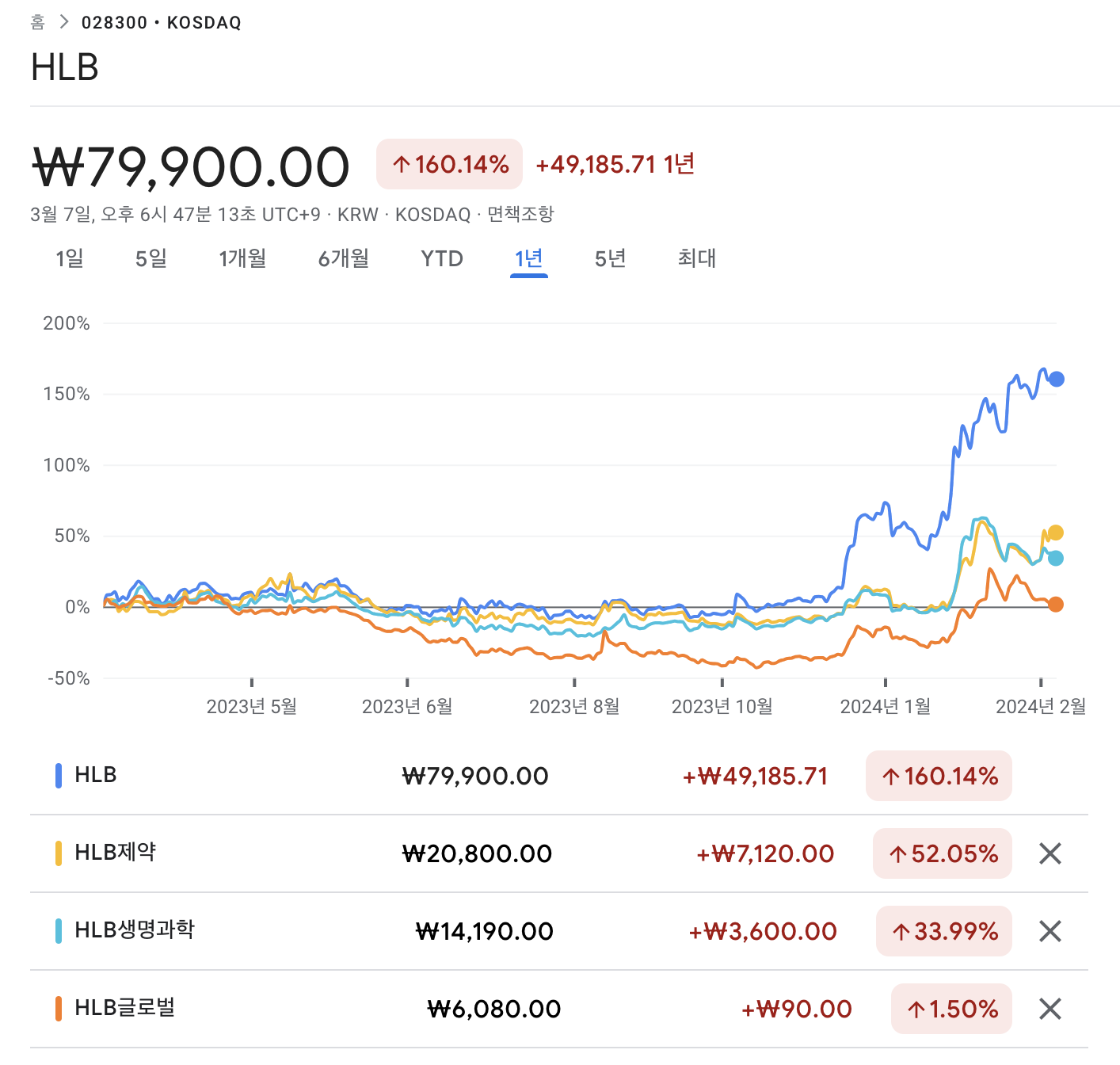Image resolution: width=1120 pixels, height=1065 pixels.
Task: Click the 33.99% change badge
Action: pyautogui.click(x=944, y=931)
